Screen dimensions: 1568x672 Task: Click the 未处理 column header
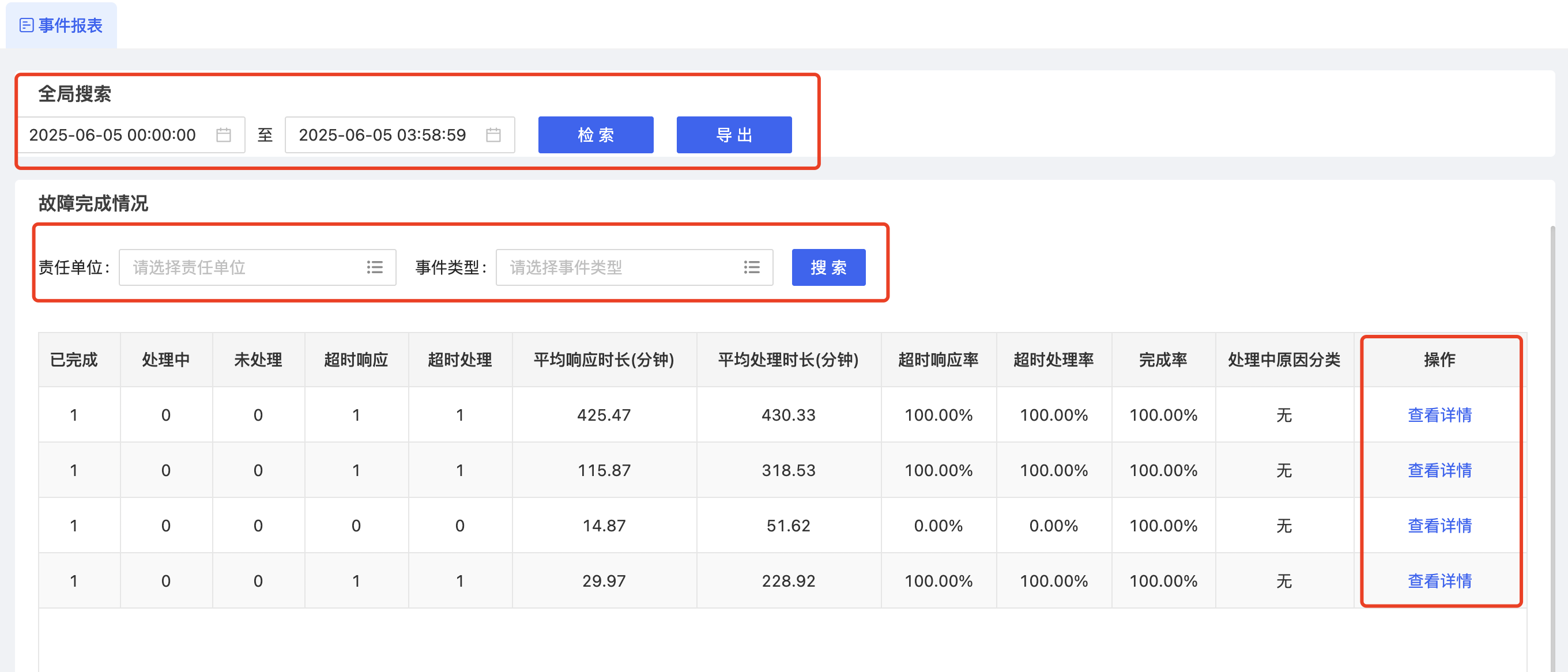(x=258, y=360)
